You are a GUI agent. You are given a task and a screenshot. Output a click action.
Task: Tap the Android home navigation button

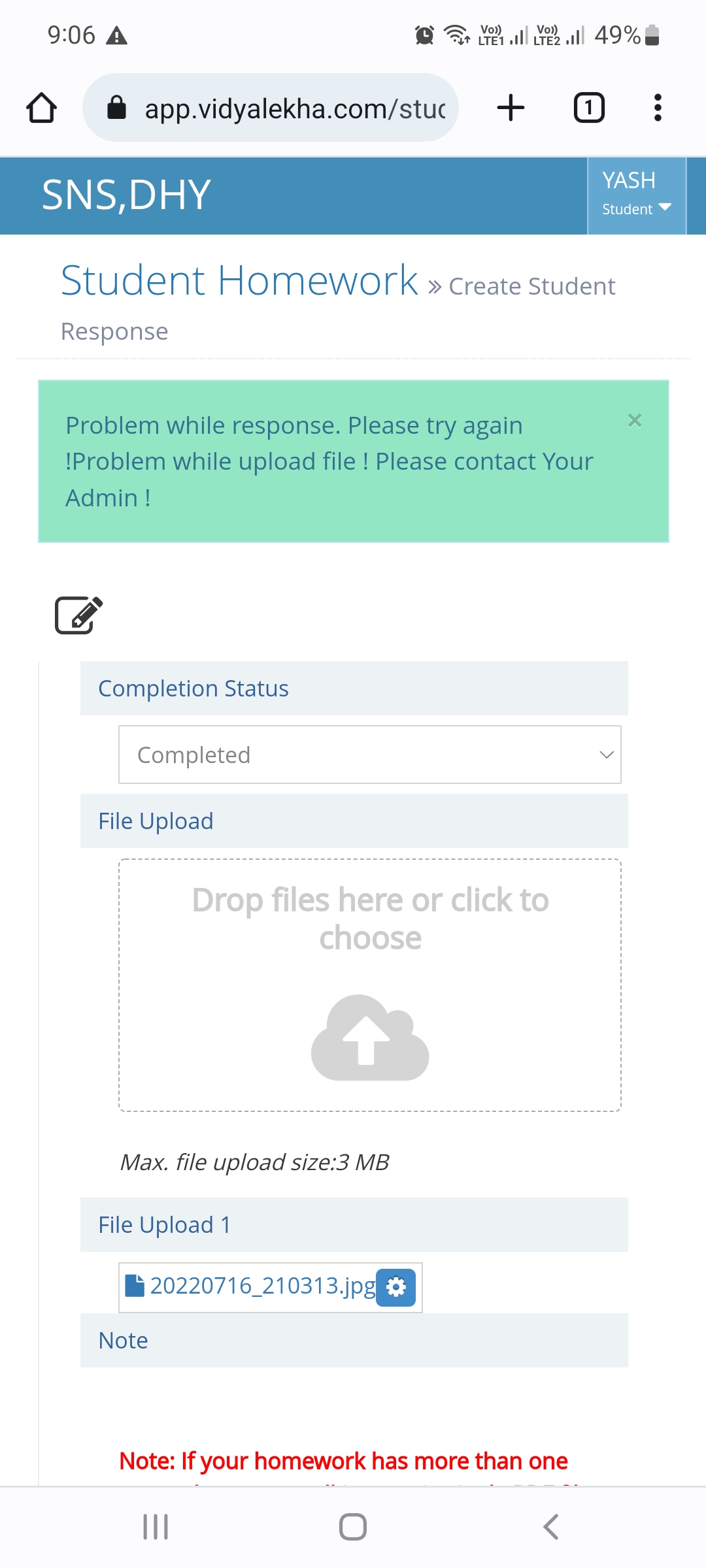coord(353,1527)
